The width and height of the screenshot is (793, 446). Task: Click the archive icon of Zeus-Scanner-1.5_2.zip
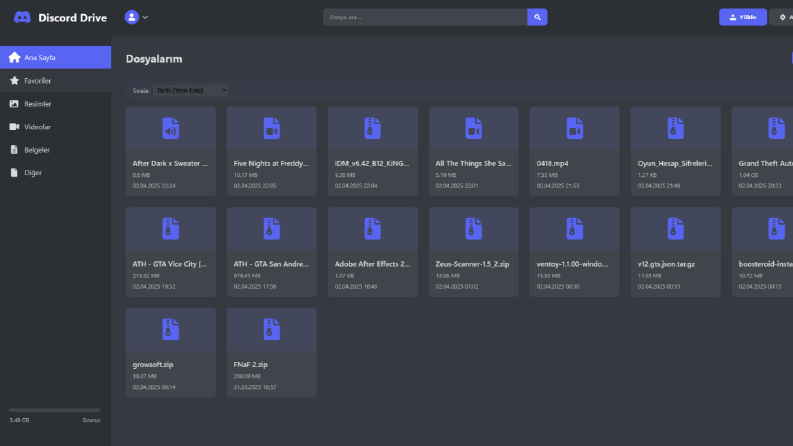[x=473, y=229]
